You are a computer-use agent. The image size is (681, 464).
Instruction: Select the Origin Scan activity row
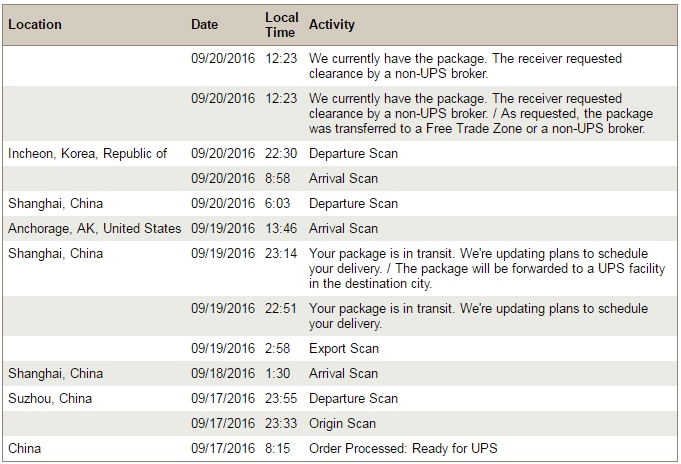(340, 424)
